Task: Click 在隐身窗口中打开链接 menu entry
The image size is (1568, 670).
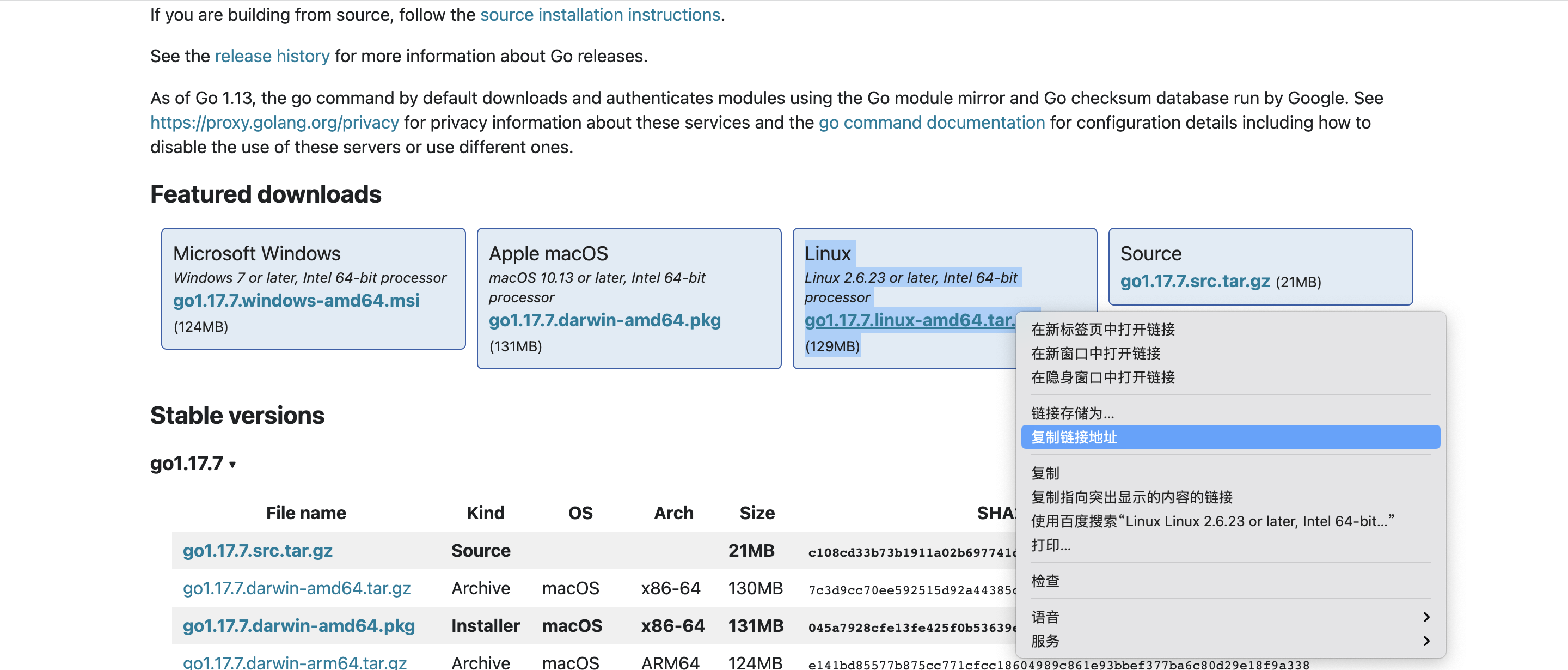Action: point(1102,377)
